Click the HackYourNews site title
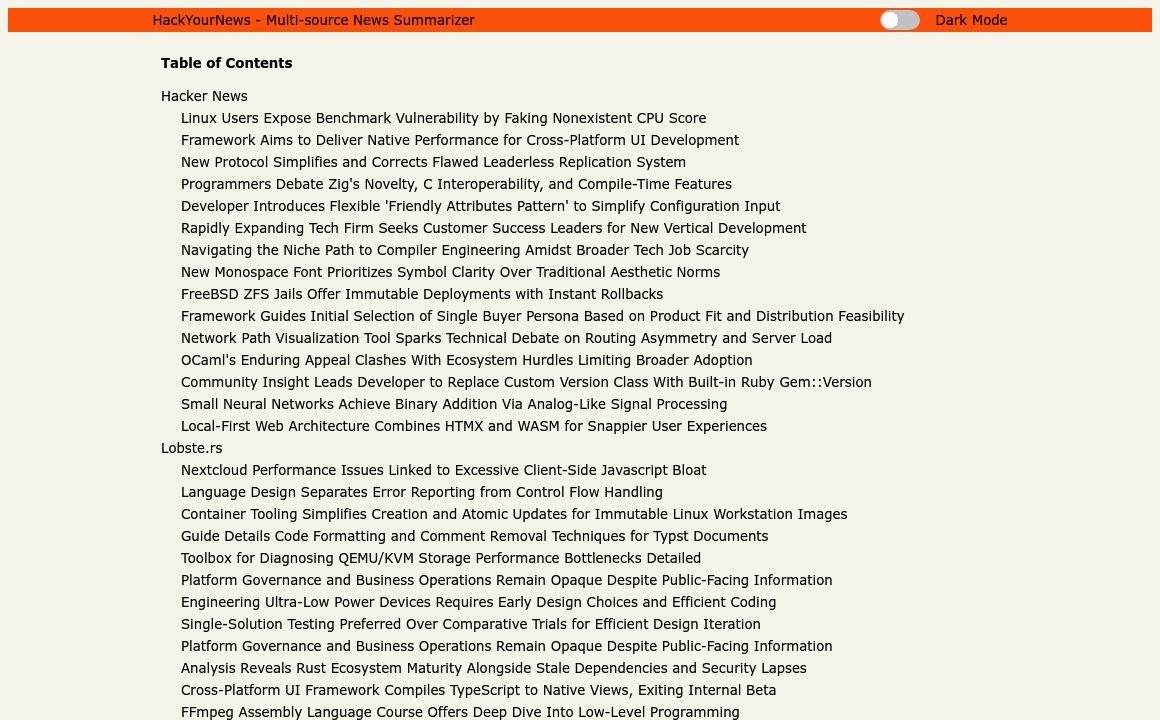The width and height of the screenshot is (1160, 720). click(x=313, y=20)
